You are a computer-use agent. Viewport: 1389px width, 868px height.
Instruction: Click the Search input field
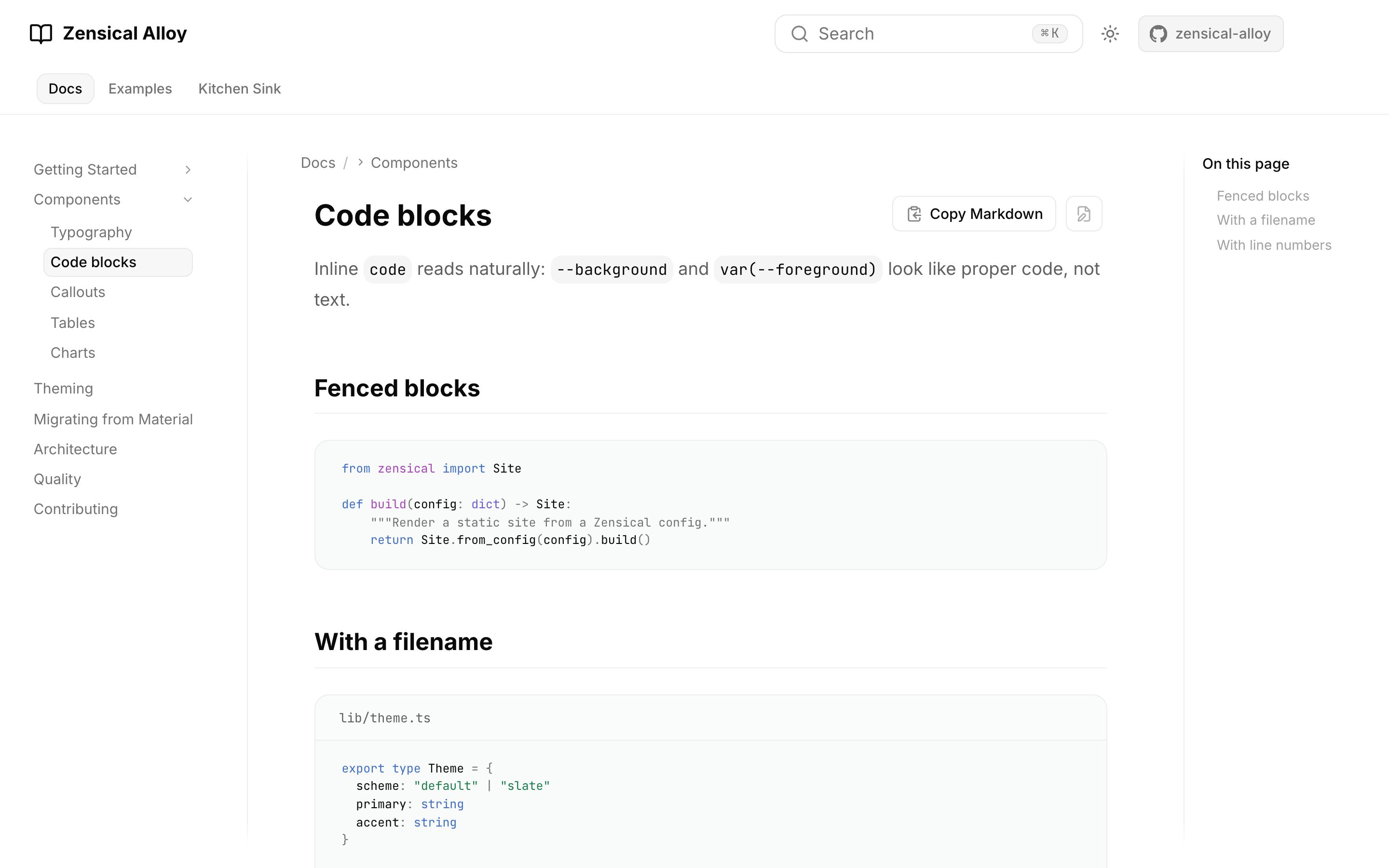click(928, 34)
